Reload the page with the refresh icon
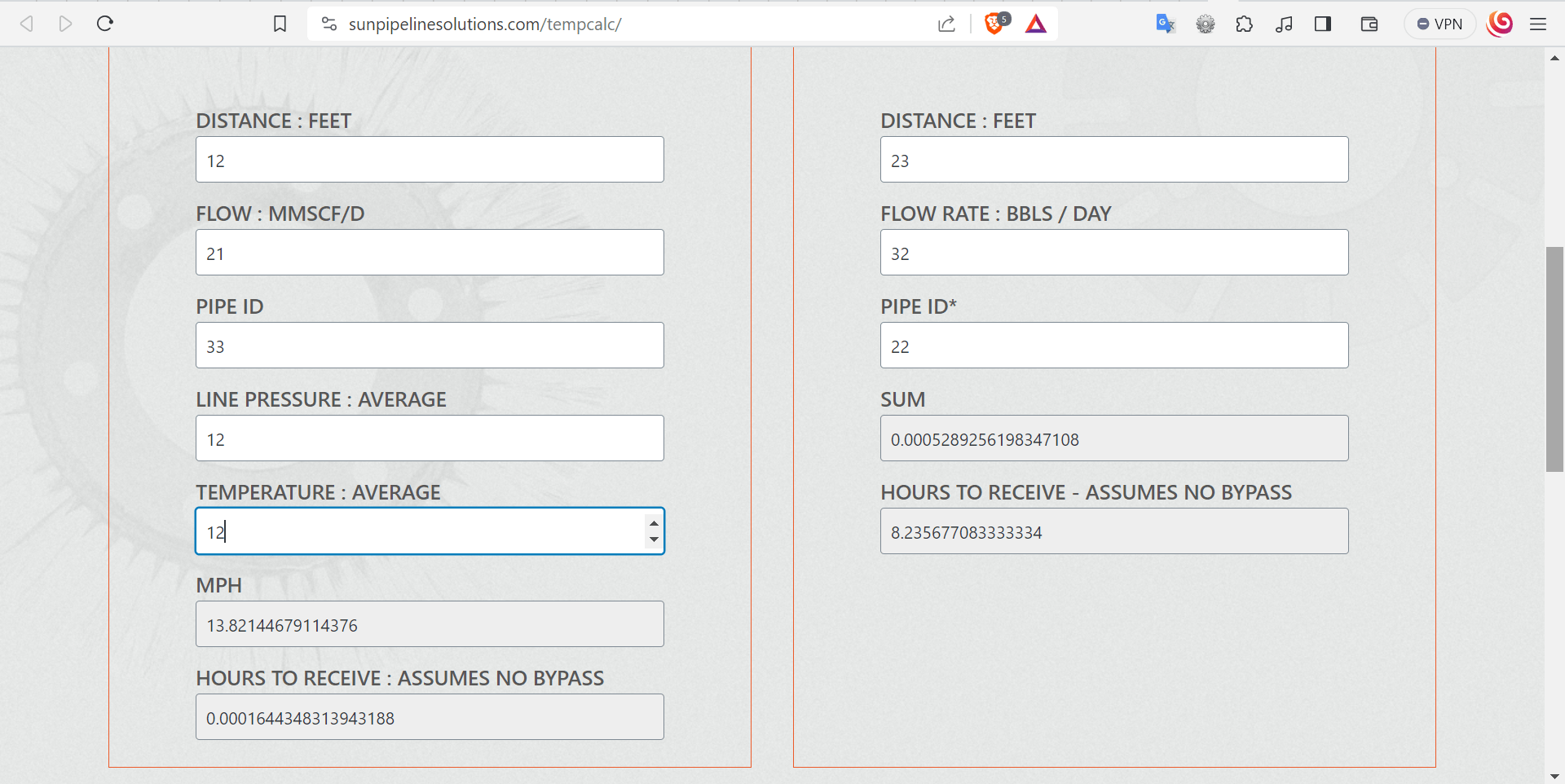 105,24
